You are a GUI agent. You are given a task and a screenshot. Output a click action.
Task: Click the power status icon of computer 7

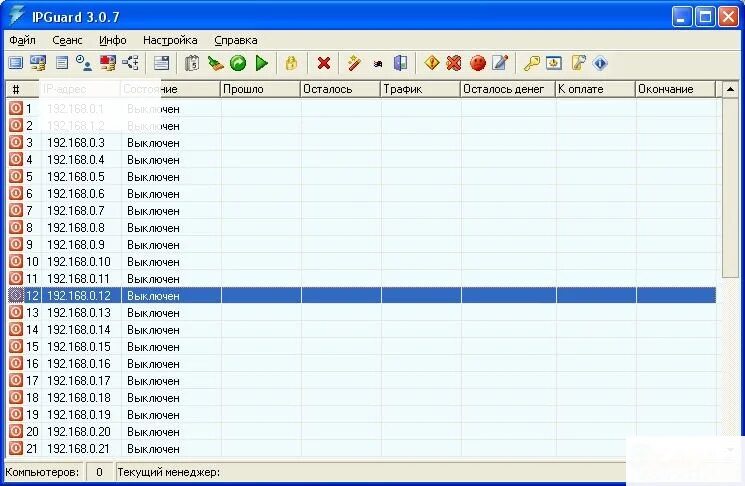(16, 210)
